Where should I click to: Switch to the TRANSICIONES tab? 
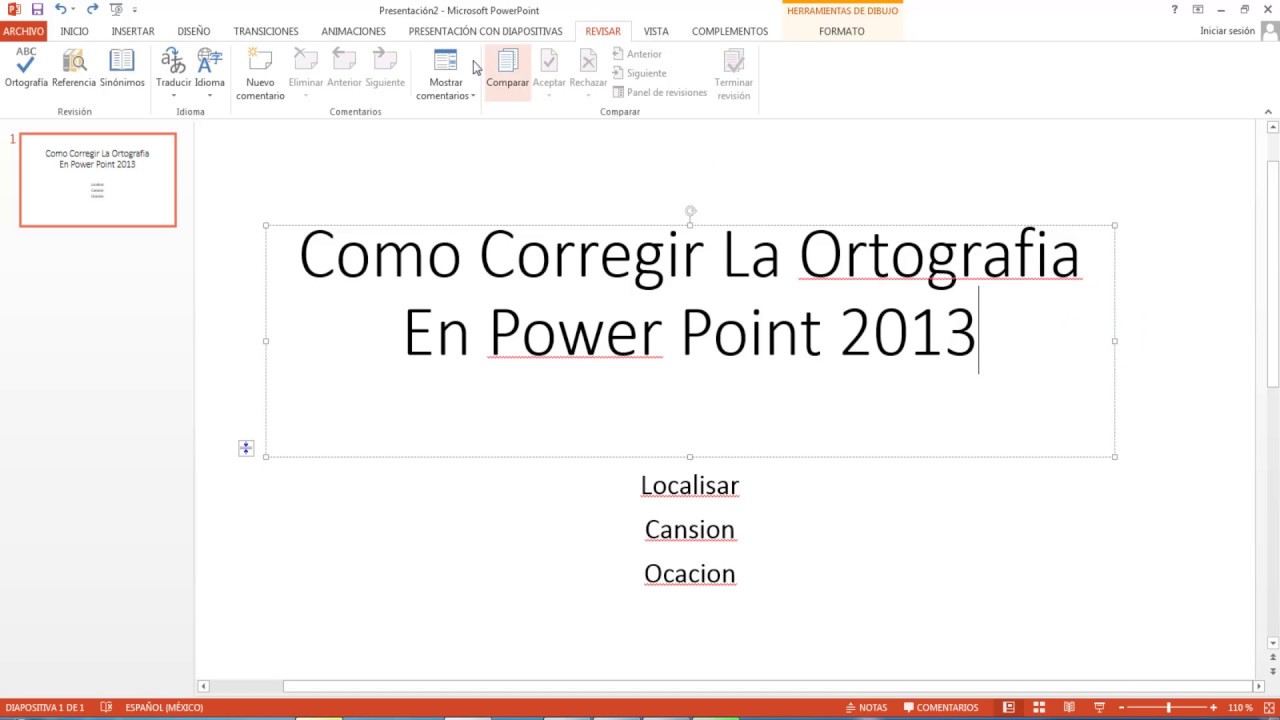tap(266, 31)
